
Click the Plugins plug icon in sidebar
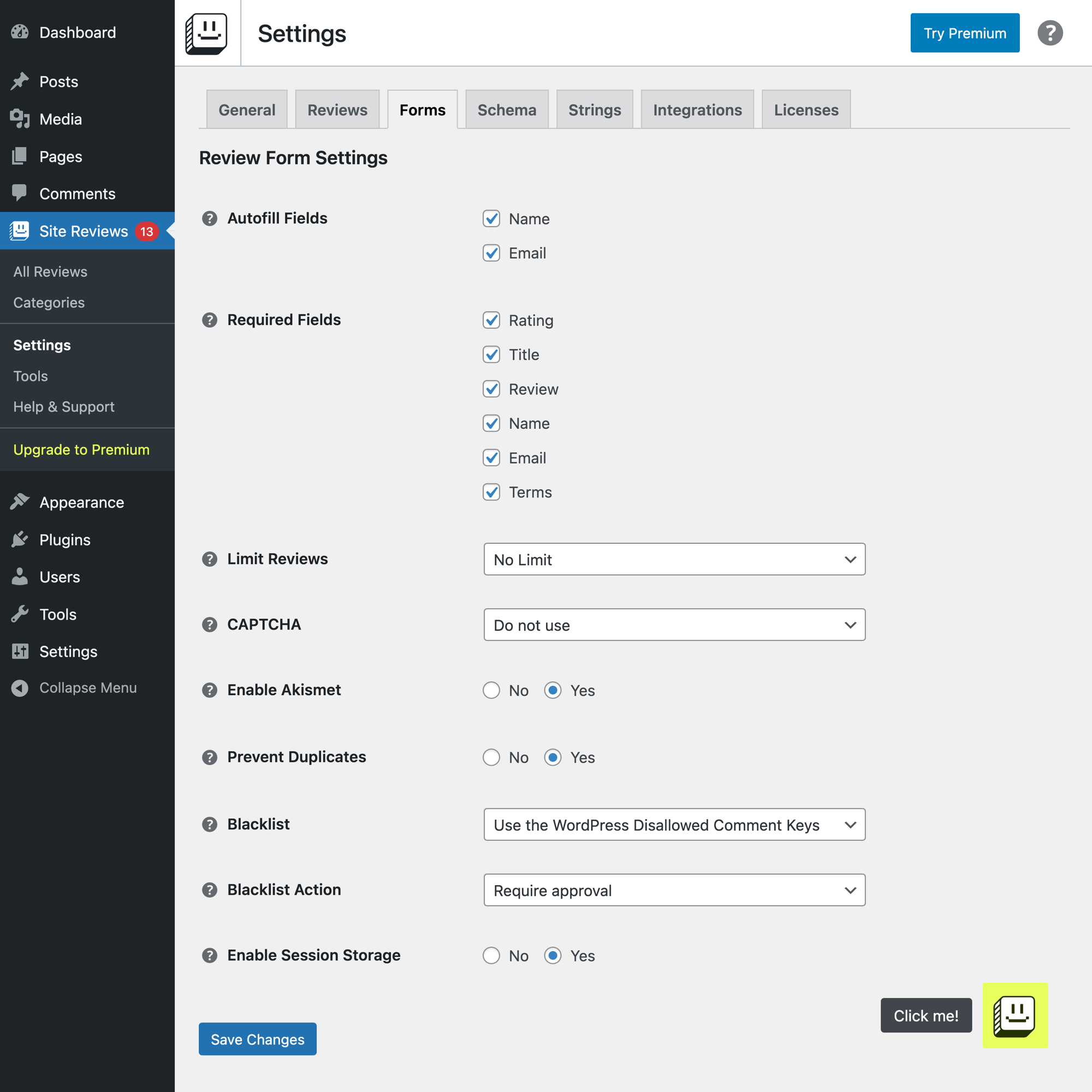(20, 539)
